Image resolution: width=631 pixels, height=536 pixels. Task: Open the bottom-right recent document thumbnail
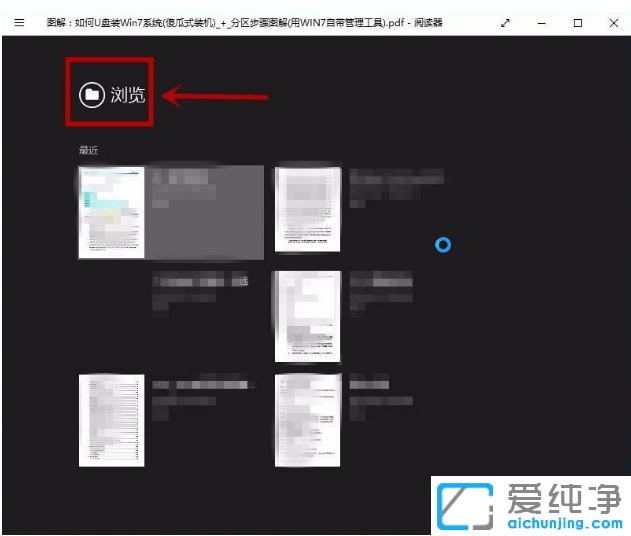[307, 421]
